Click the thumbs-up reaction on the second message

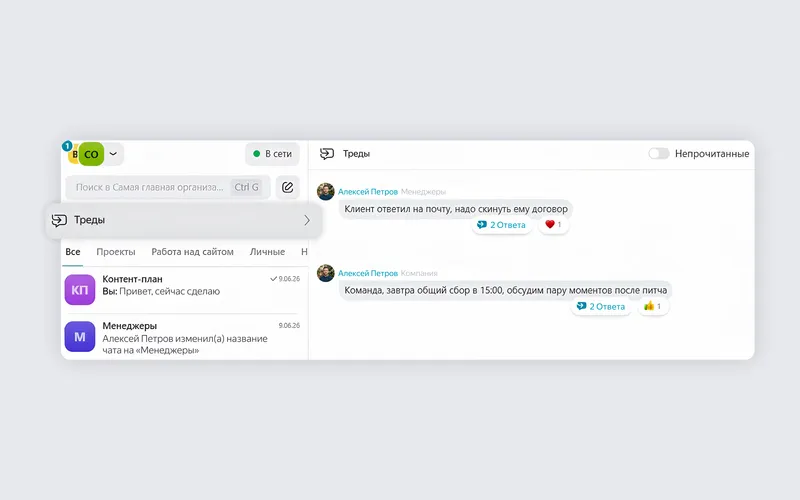point(653,306)
